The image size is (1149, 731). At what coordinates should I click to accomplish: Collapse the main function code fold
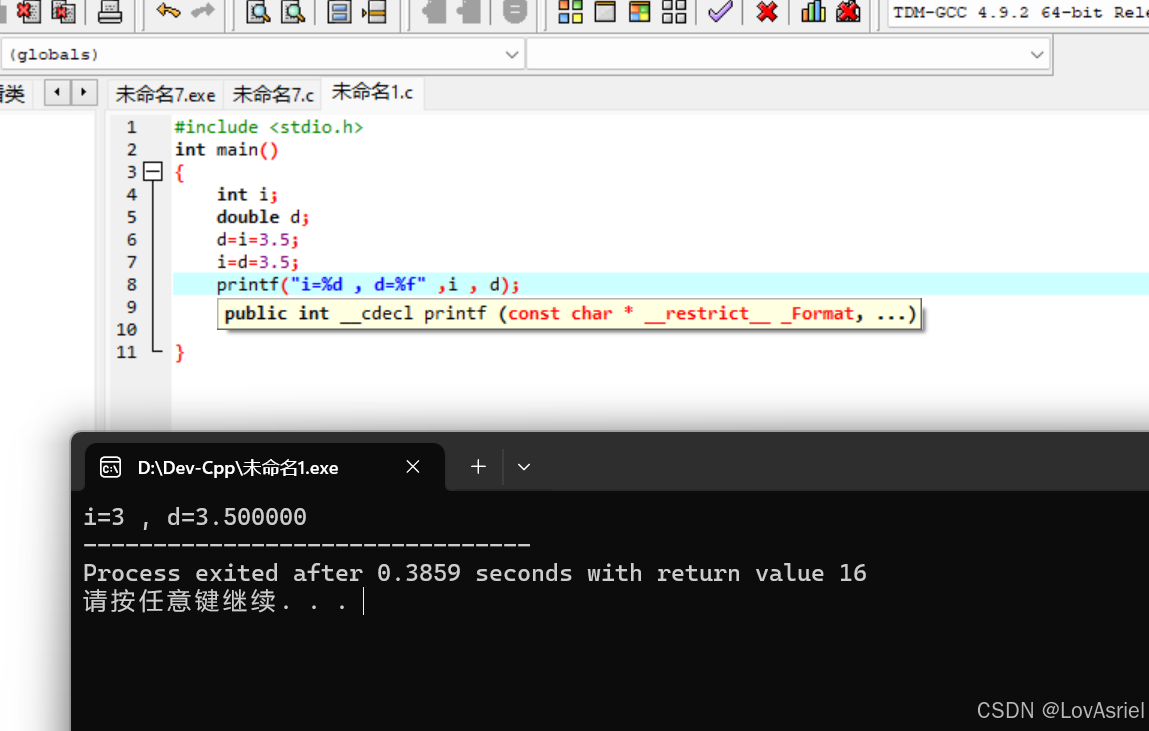(152, 172)
